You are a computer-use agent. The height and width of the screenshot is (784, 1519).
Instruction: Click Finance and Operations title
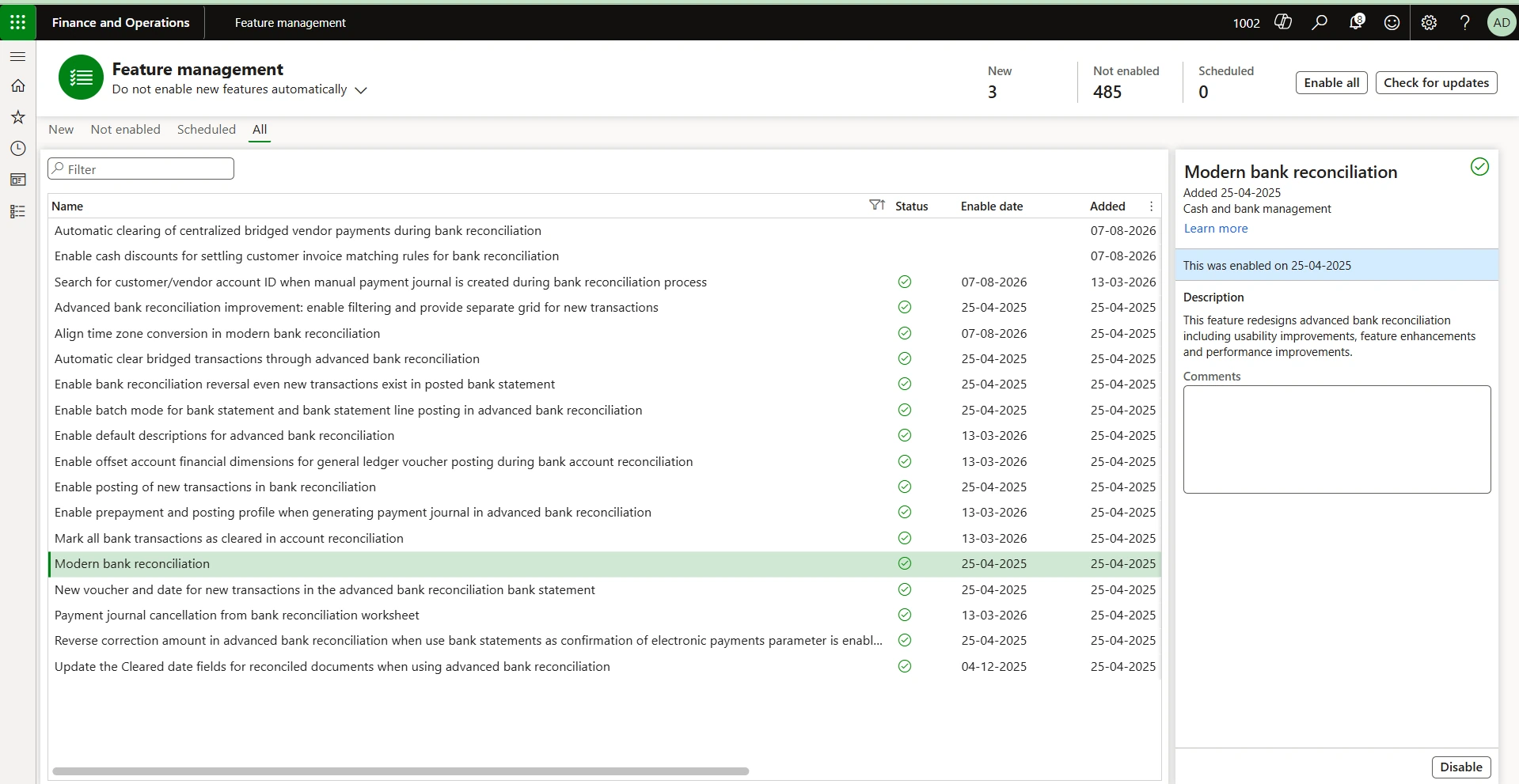click(x=121, y=22)
